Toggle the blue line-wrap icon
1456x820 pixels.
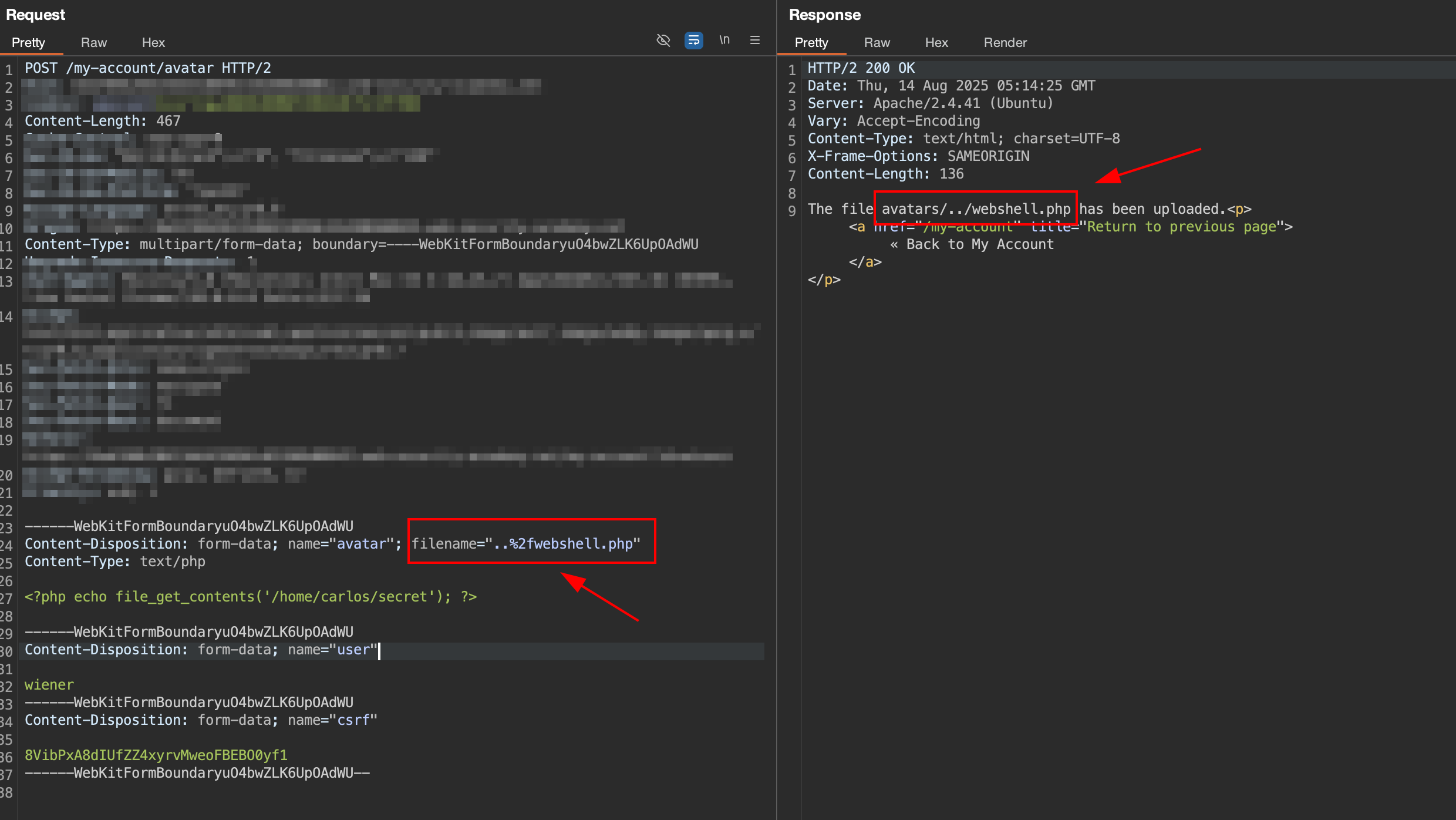point(693,41)
